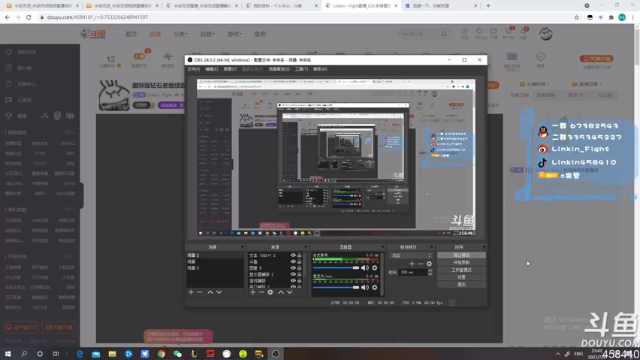Click the 开始录制 button in controls

(461, 262)
